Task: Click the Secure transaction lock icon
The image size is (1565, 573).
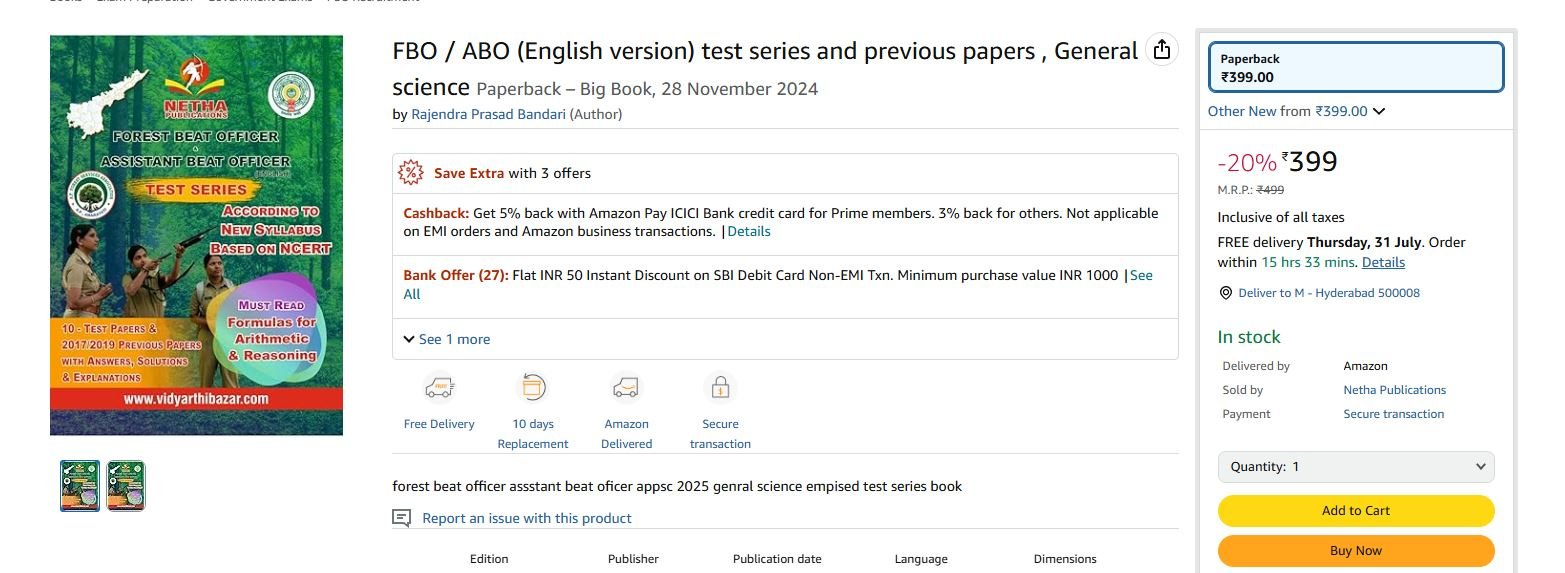Action: click(720, 387)
